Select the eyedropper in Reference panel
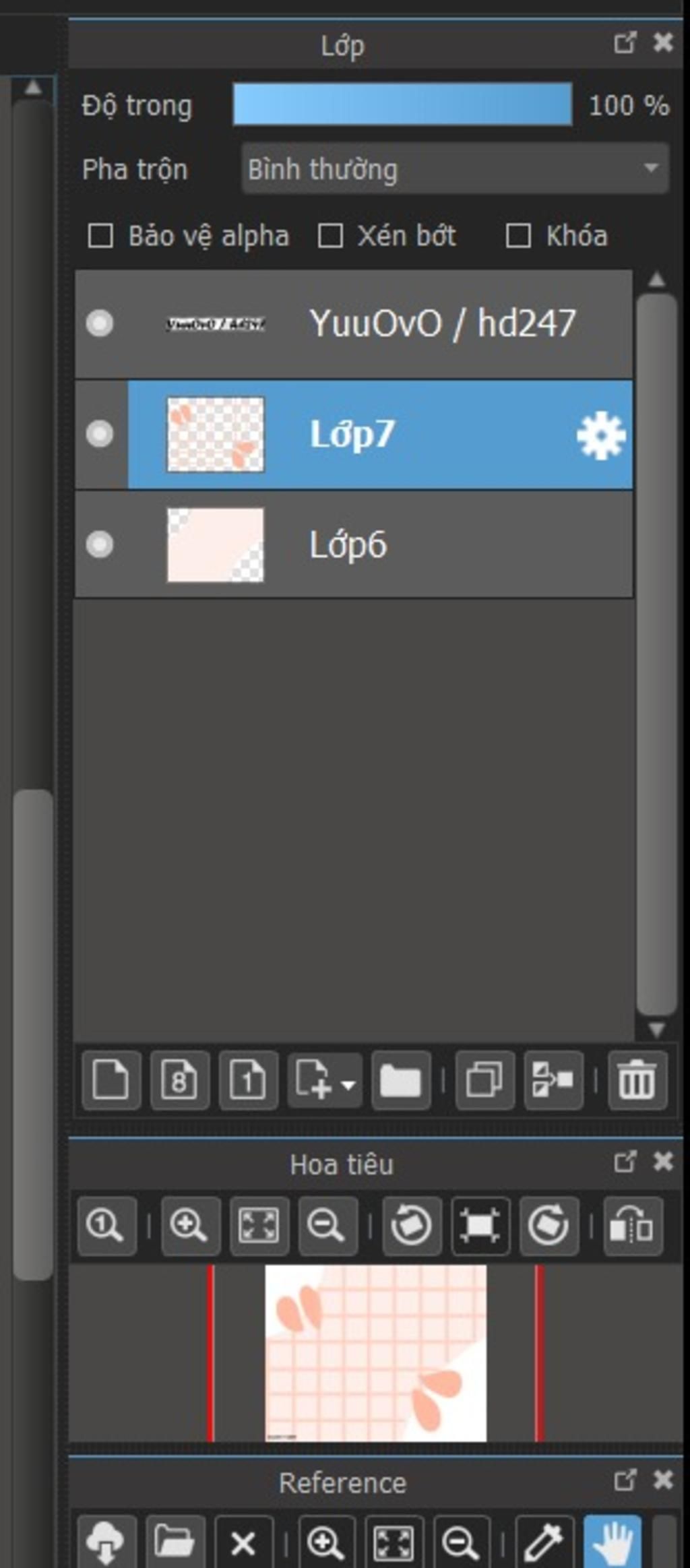The height and width of the screenshot is (1568, 690). pyautogui.click(x=544, y=1542)
